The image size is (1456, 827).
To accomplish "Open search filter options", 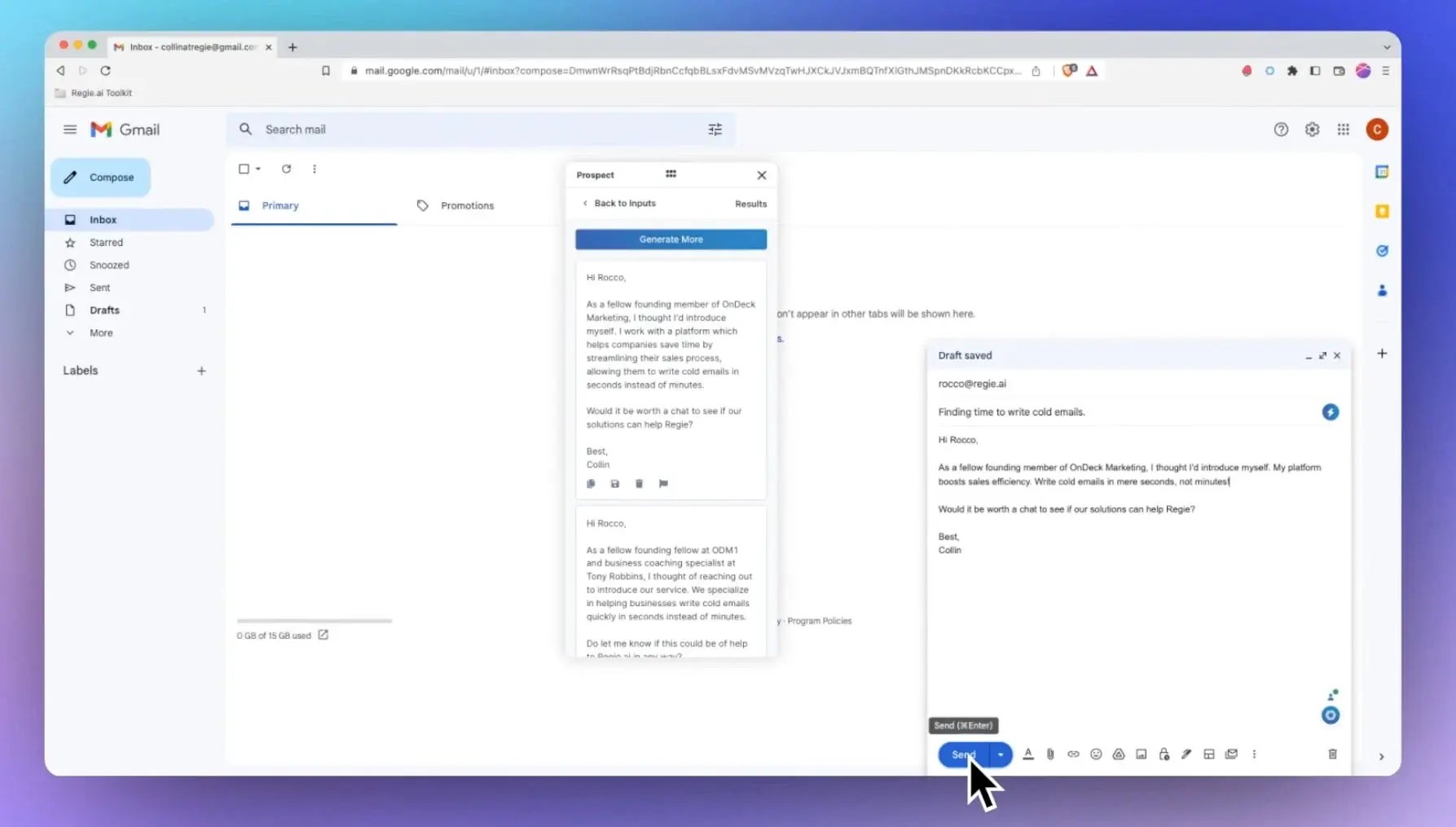I will click(715, 130).
